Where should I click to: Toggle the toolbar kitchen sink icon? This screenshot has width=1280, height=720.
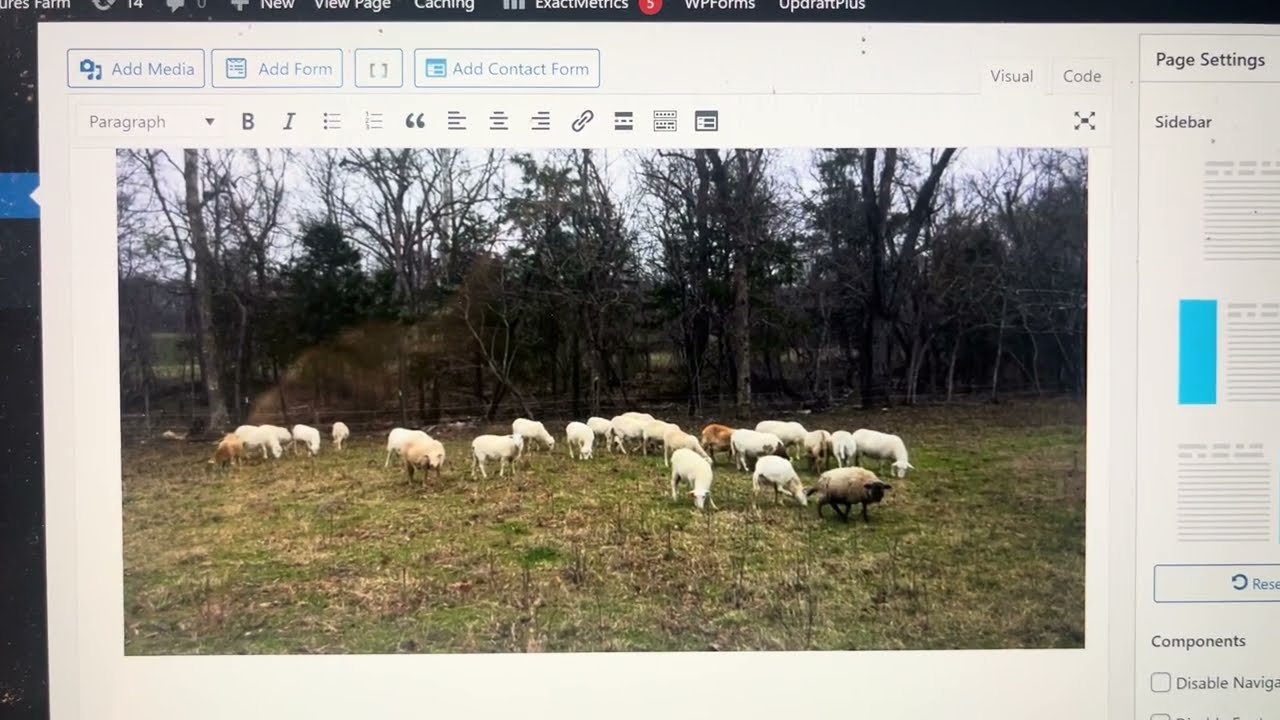(x=665, y=122)
